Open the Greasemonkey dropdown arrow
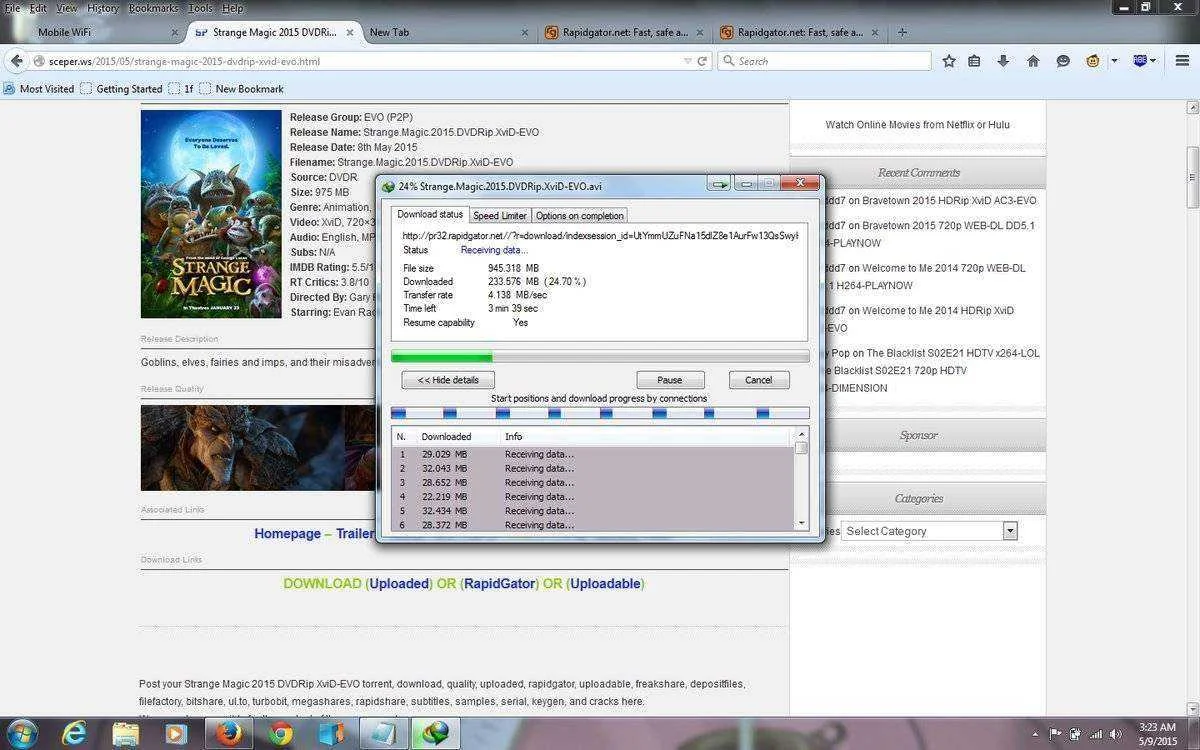 pos(1114,61)
